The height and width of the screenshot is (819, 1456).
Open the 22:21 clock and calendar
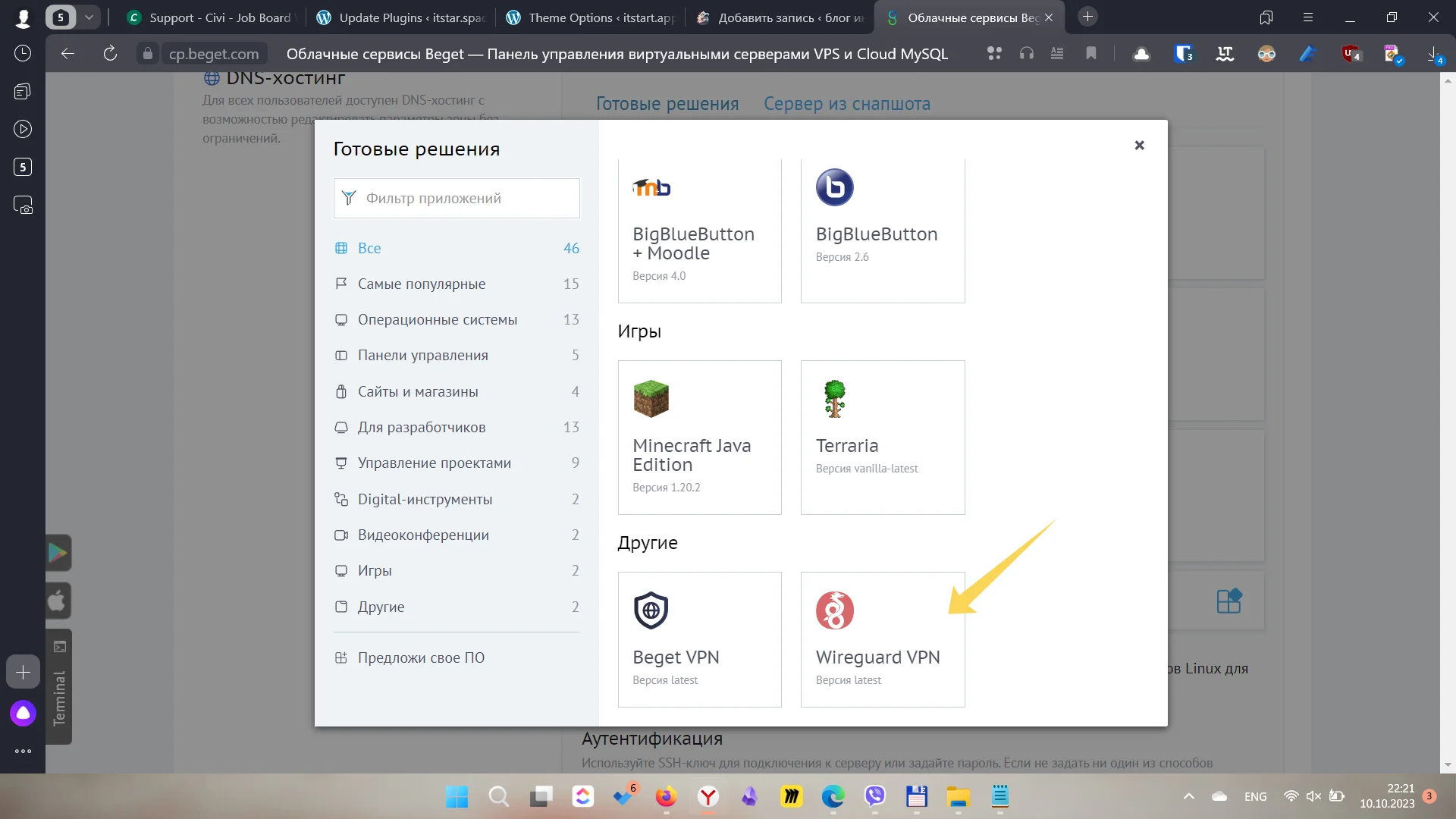click(1387, 796)
